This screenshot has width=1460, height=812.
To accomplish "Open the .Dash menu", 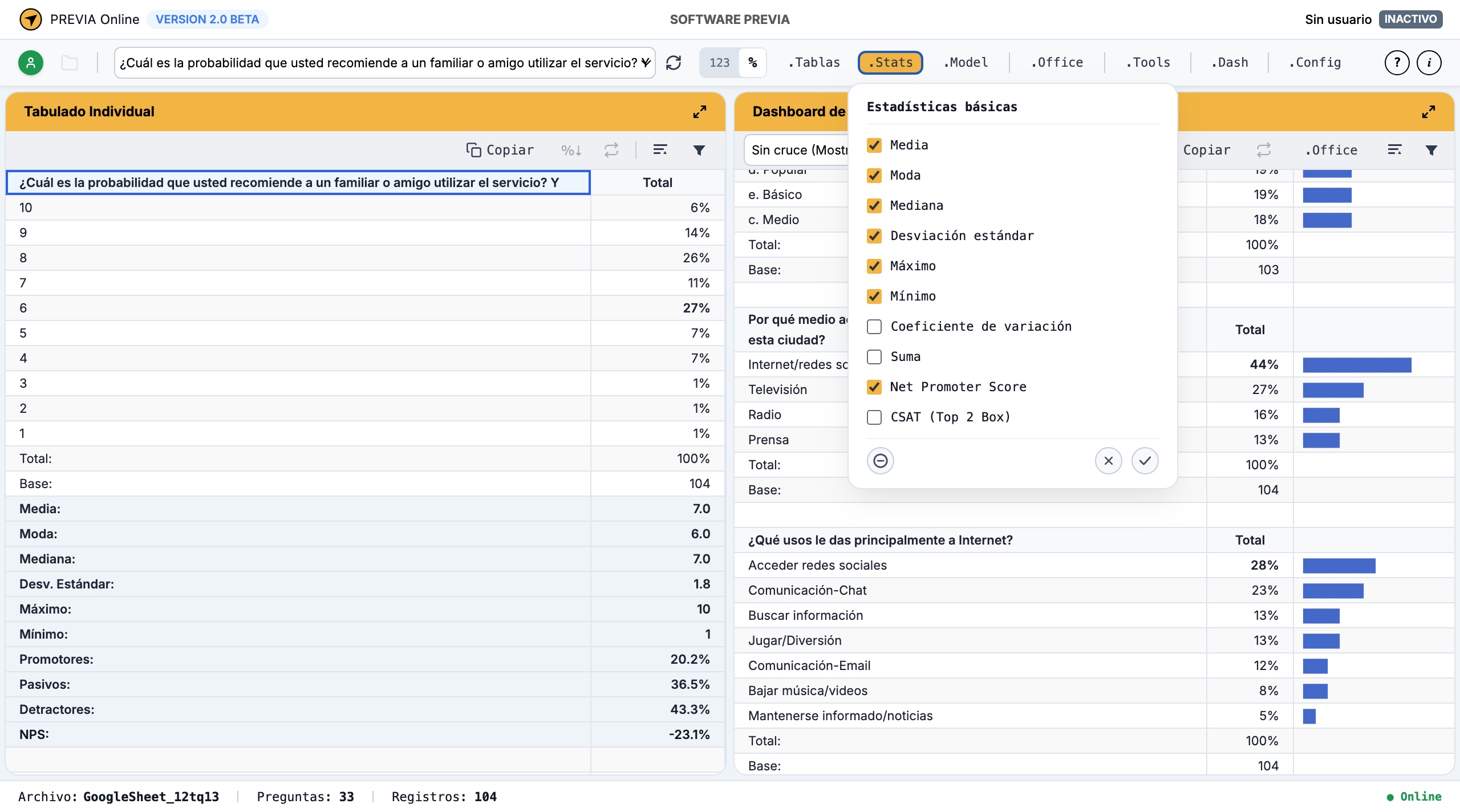I will click(x=1230, y=63).
